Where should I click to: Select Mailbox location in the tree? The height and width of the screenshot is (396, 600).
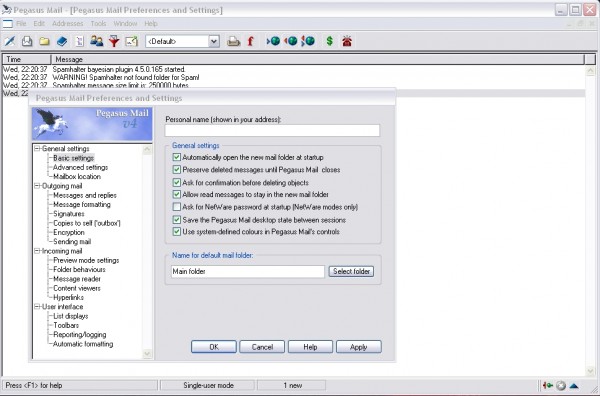[77, 176]
